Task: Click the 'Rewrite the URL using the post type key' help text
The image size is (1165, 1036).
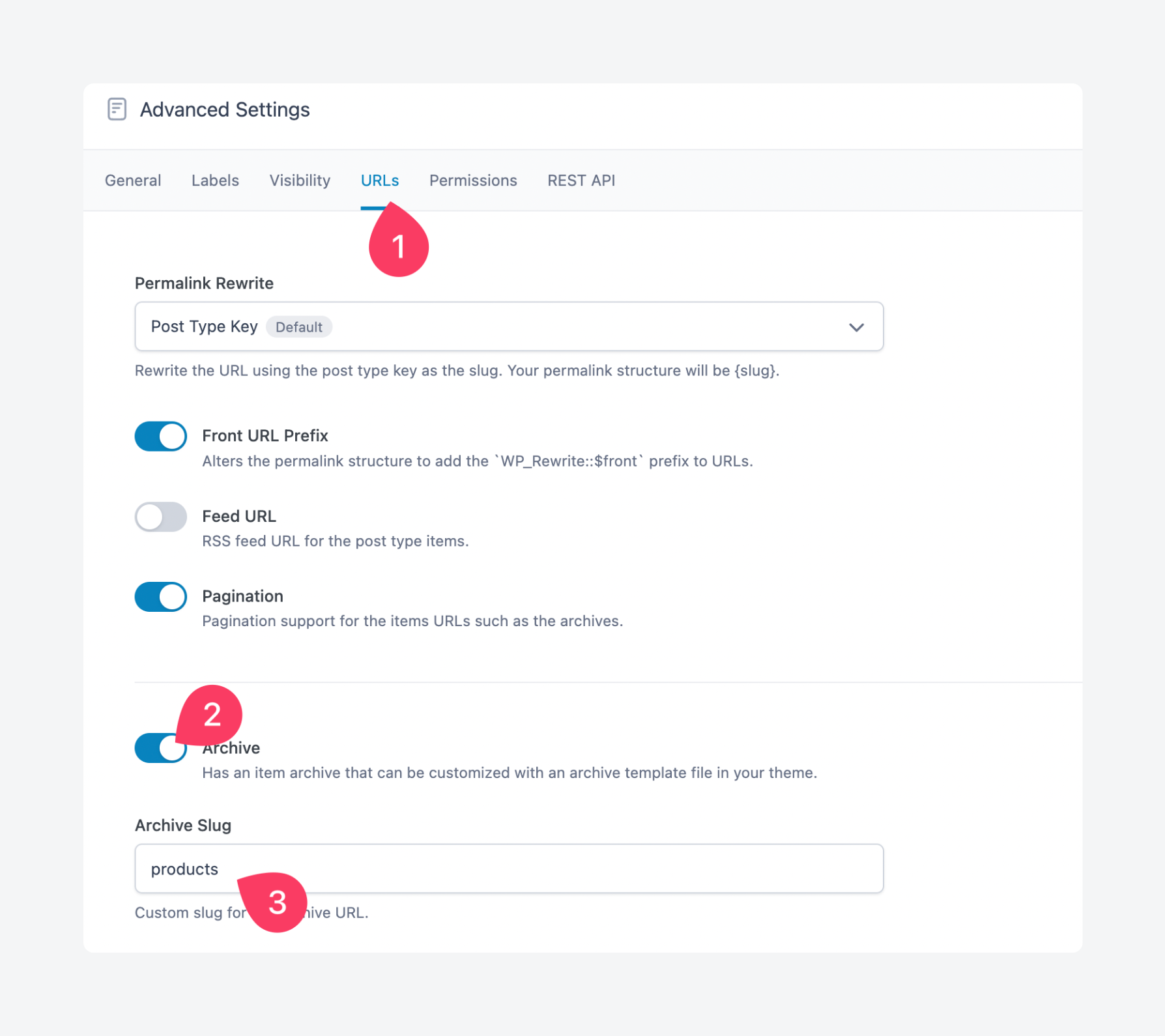Action: (457, 371)
